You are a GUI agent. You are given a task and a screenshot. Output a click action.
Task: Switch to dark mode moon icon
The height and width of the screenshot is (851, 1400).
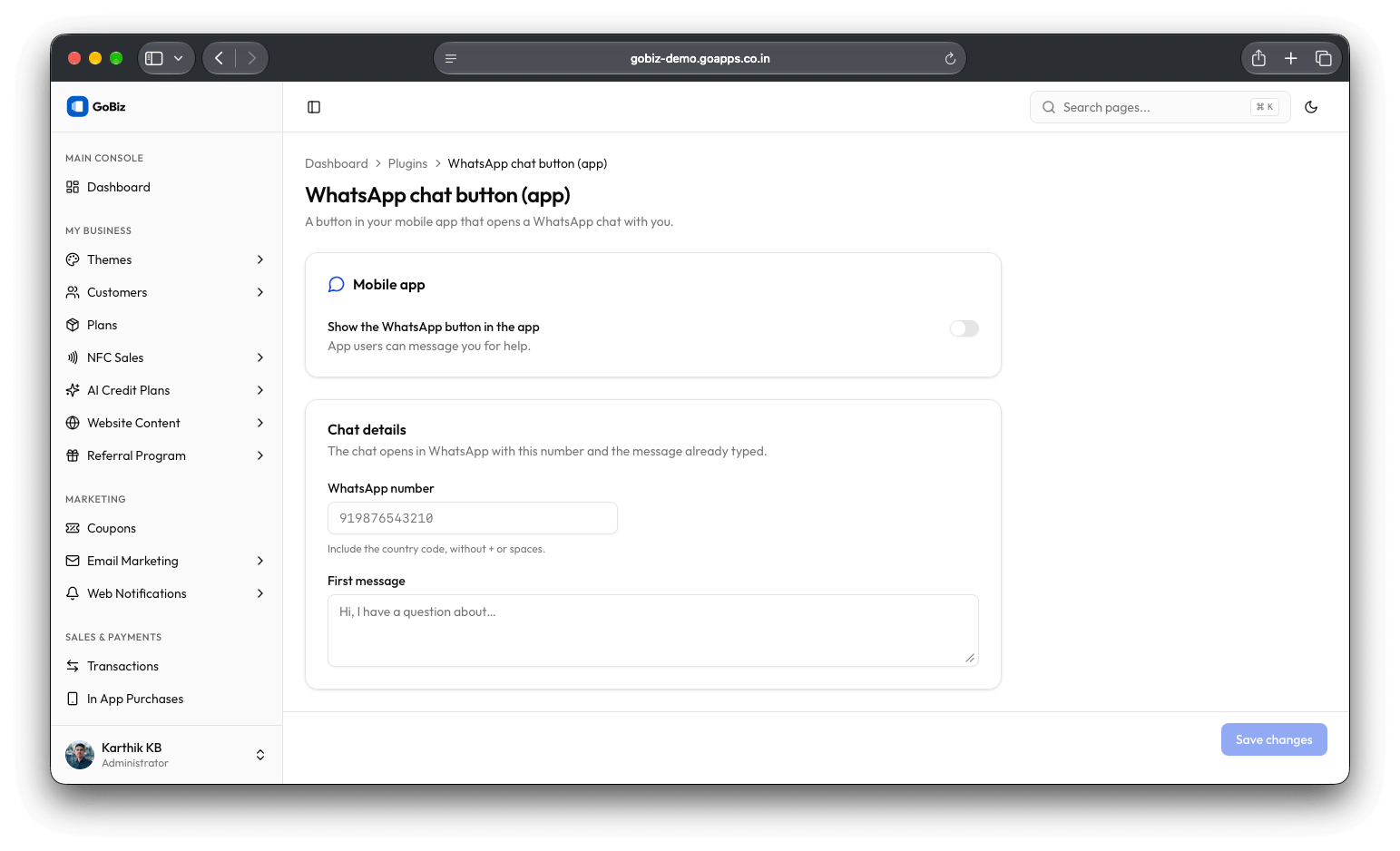(x=1311, y=107)
